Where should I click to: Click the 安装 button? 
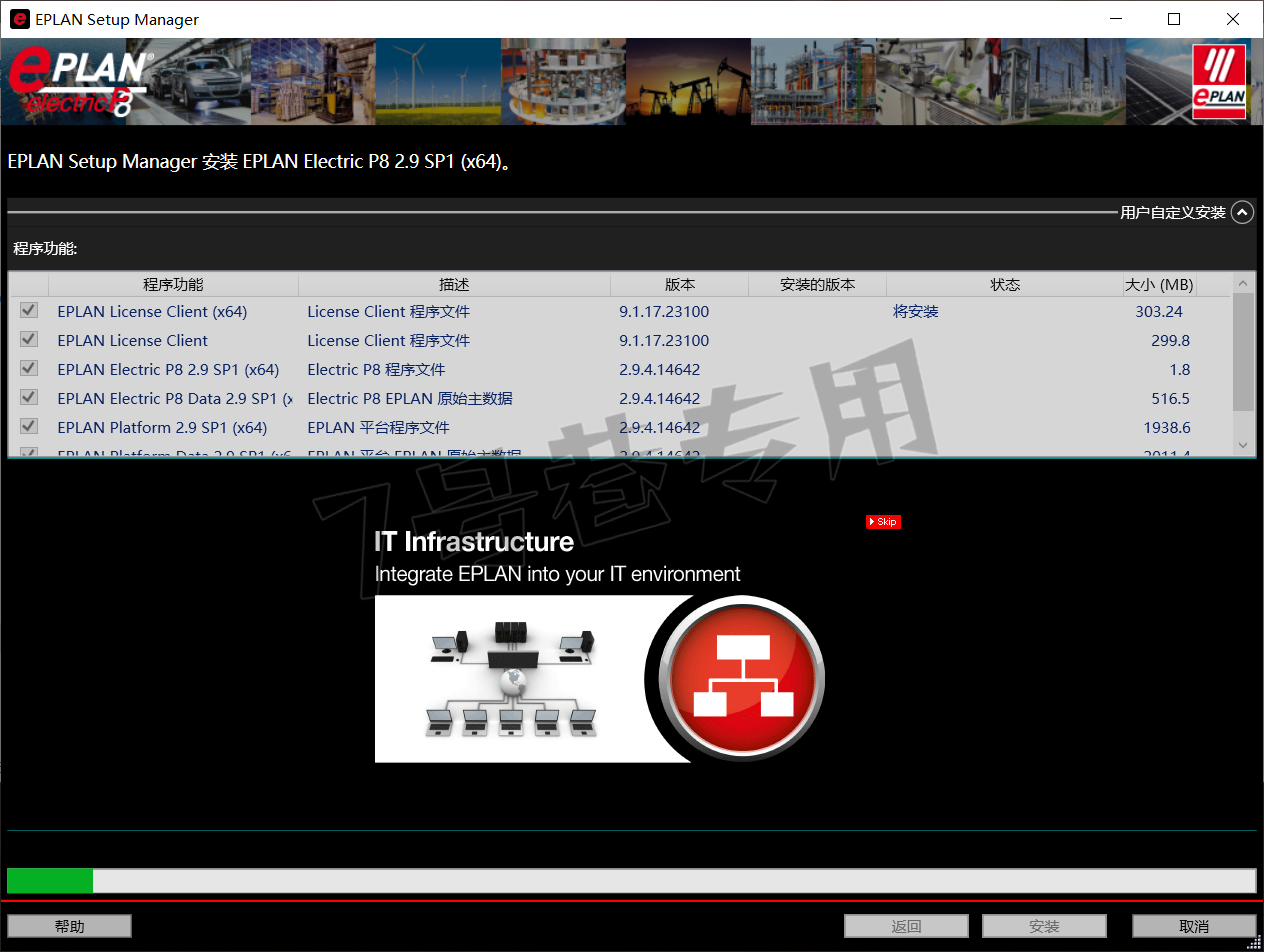click(1044, 926)
